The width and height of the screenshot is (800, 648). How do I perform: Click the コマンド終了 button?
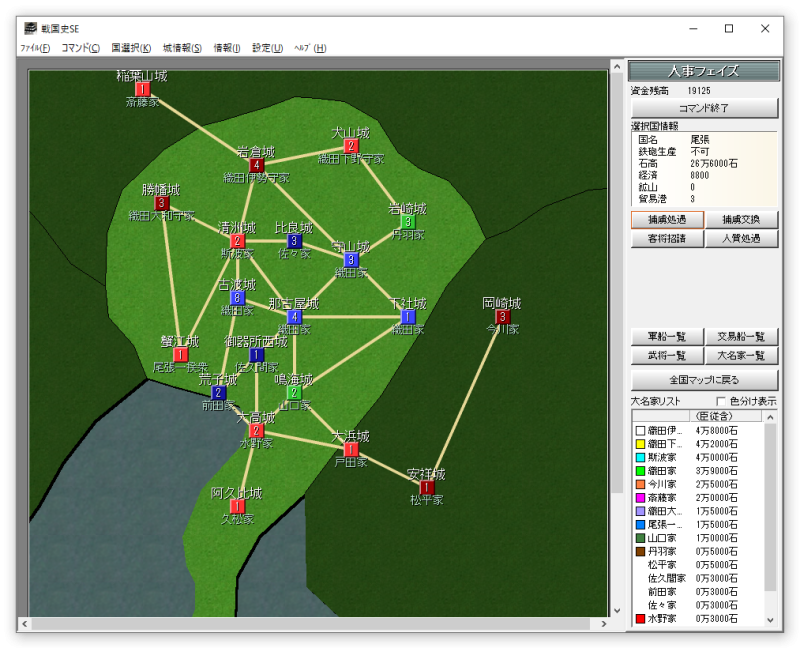[705, 108]
